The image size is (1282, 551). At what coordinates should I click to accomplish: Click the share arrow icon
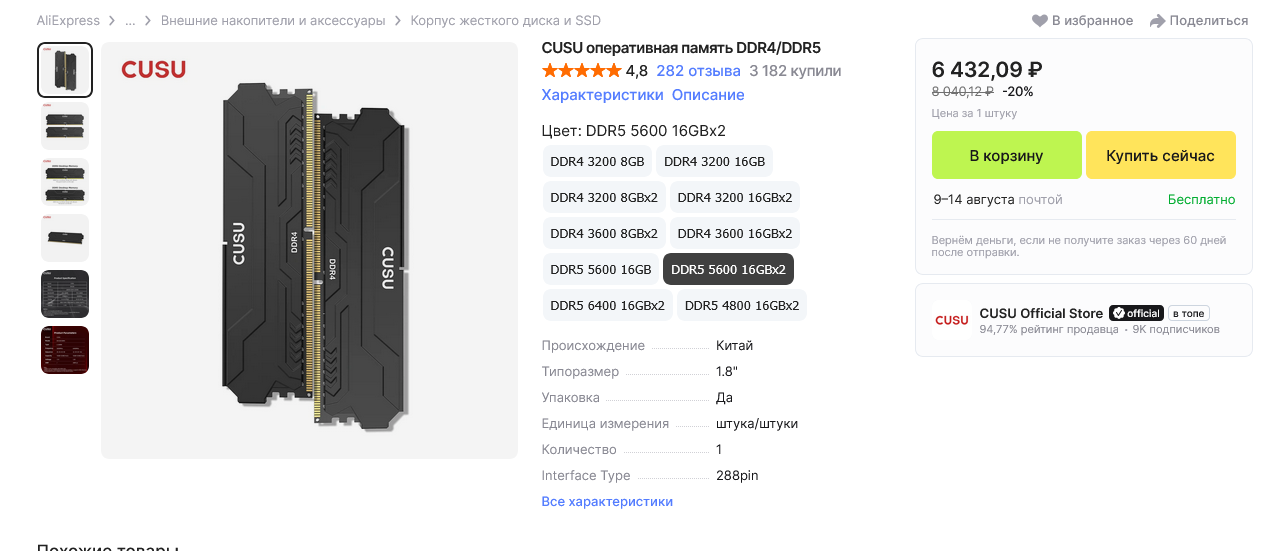click(x=1157, y=21)
